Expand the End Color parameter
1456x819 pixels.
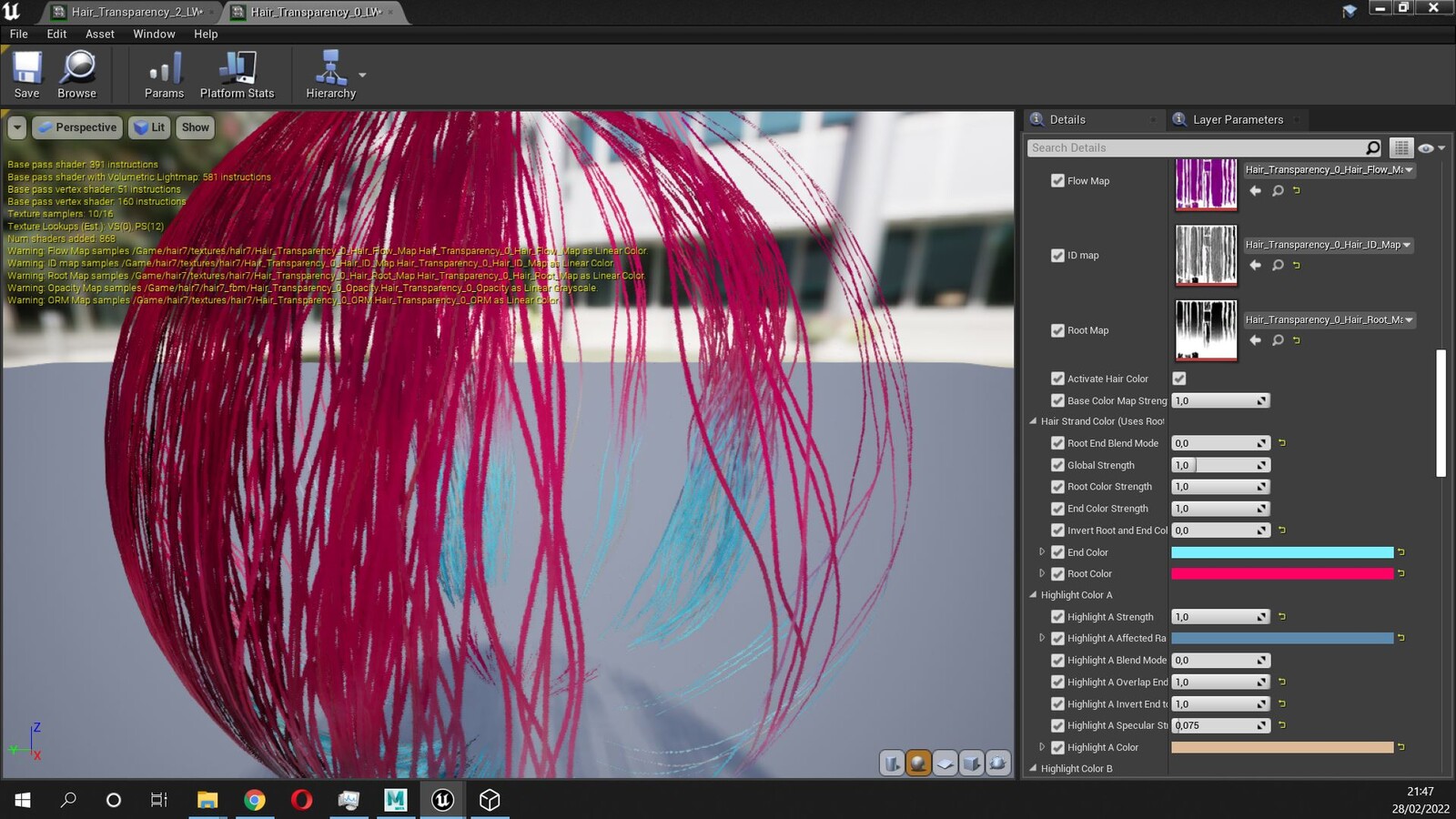pos(1042,552)
